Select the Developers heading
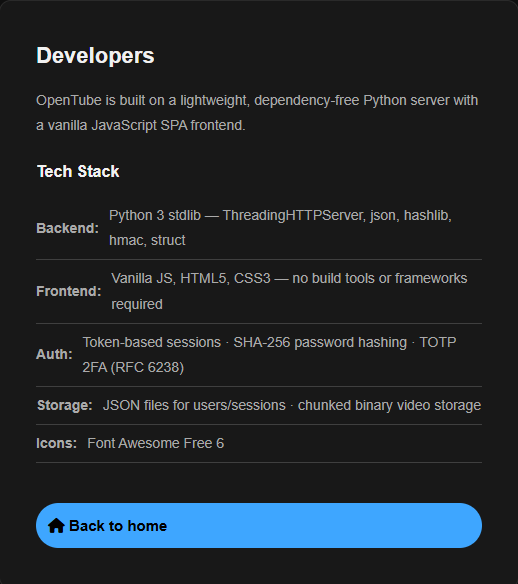 tap(95, 56)
